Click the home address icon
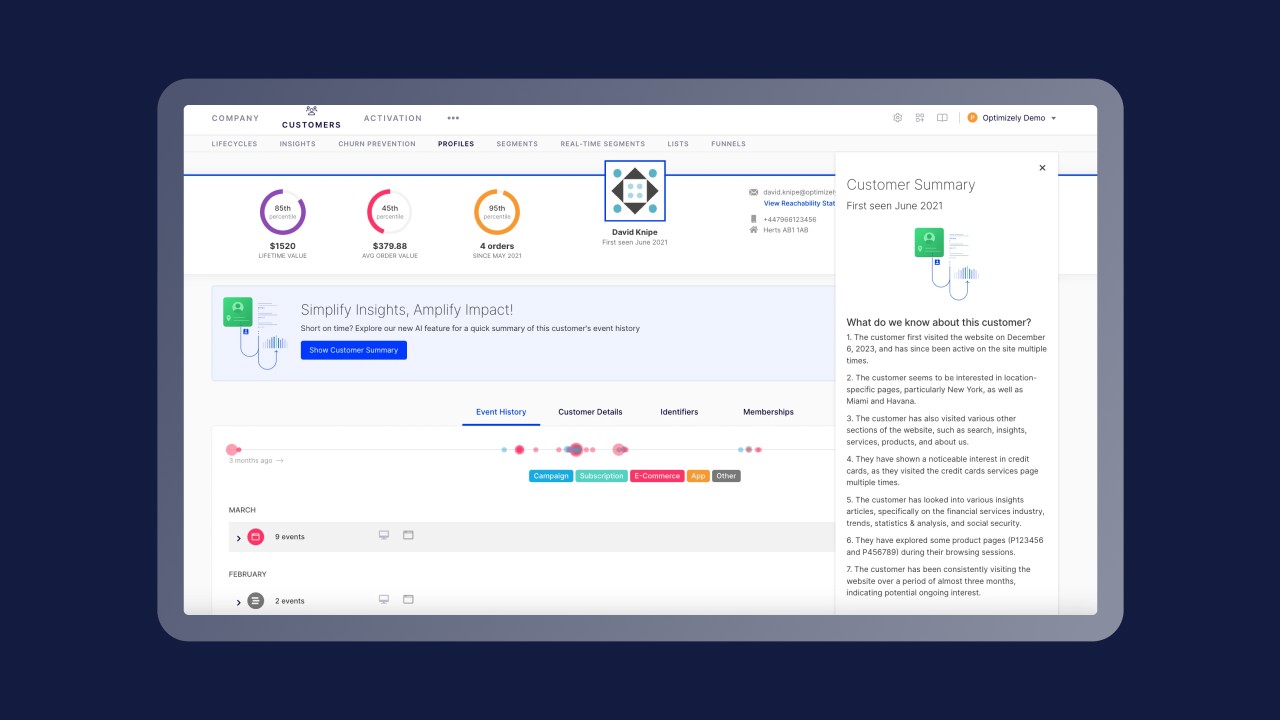The height and width of the screenshot is (720, 1280). pyautogui.click(x=753, y=230)
